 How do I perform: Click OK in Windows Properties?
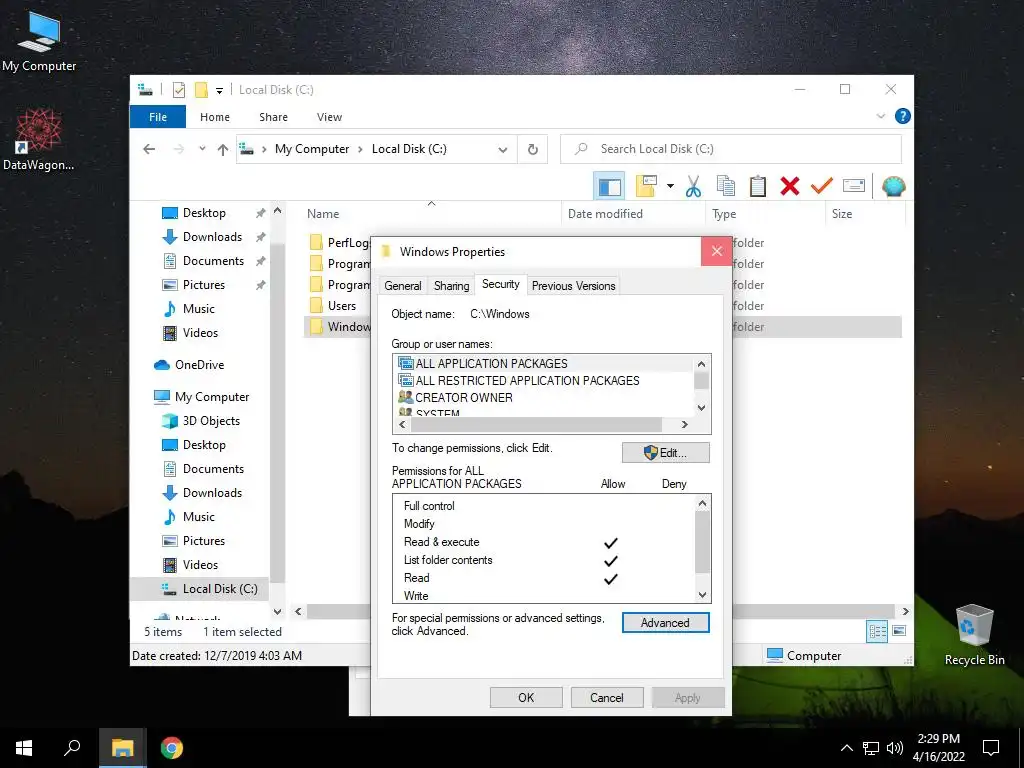point(526,697)
